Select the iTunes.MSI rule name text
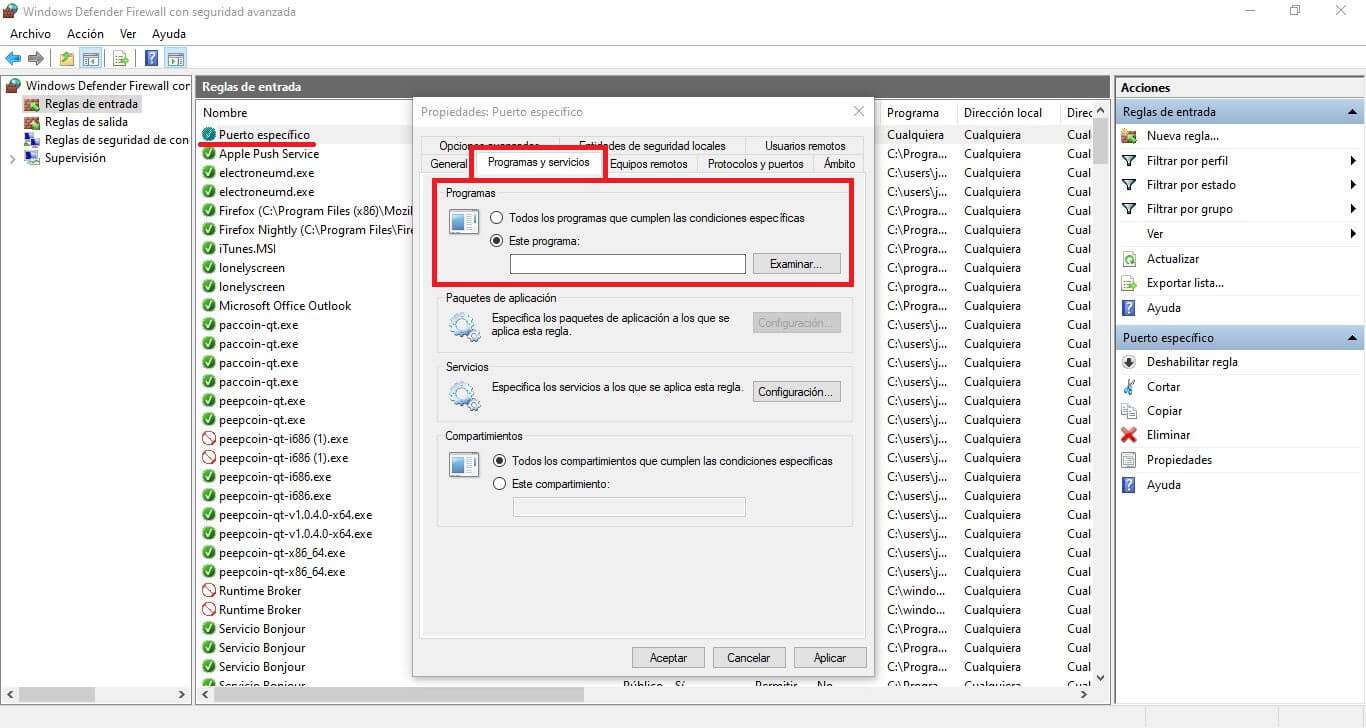Image resolution: width=1366 pixels, height=728 pixels. [x=247, y=249]
